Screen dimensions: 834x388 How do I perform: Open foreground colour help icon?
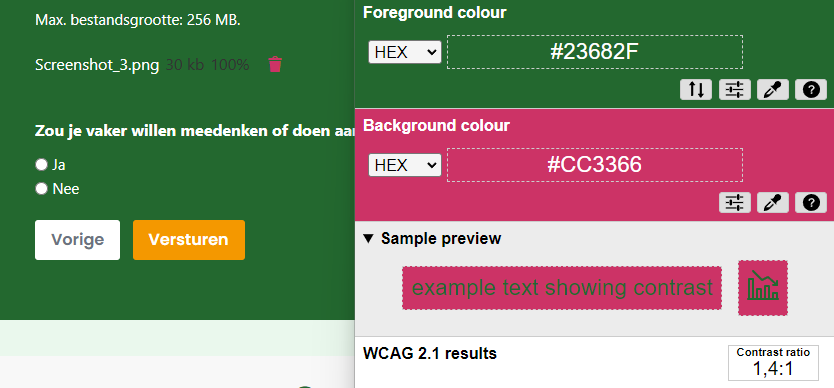(x=811, y=90)
